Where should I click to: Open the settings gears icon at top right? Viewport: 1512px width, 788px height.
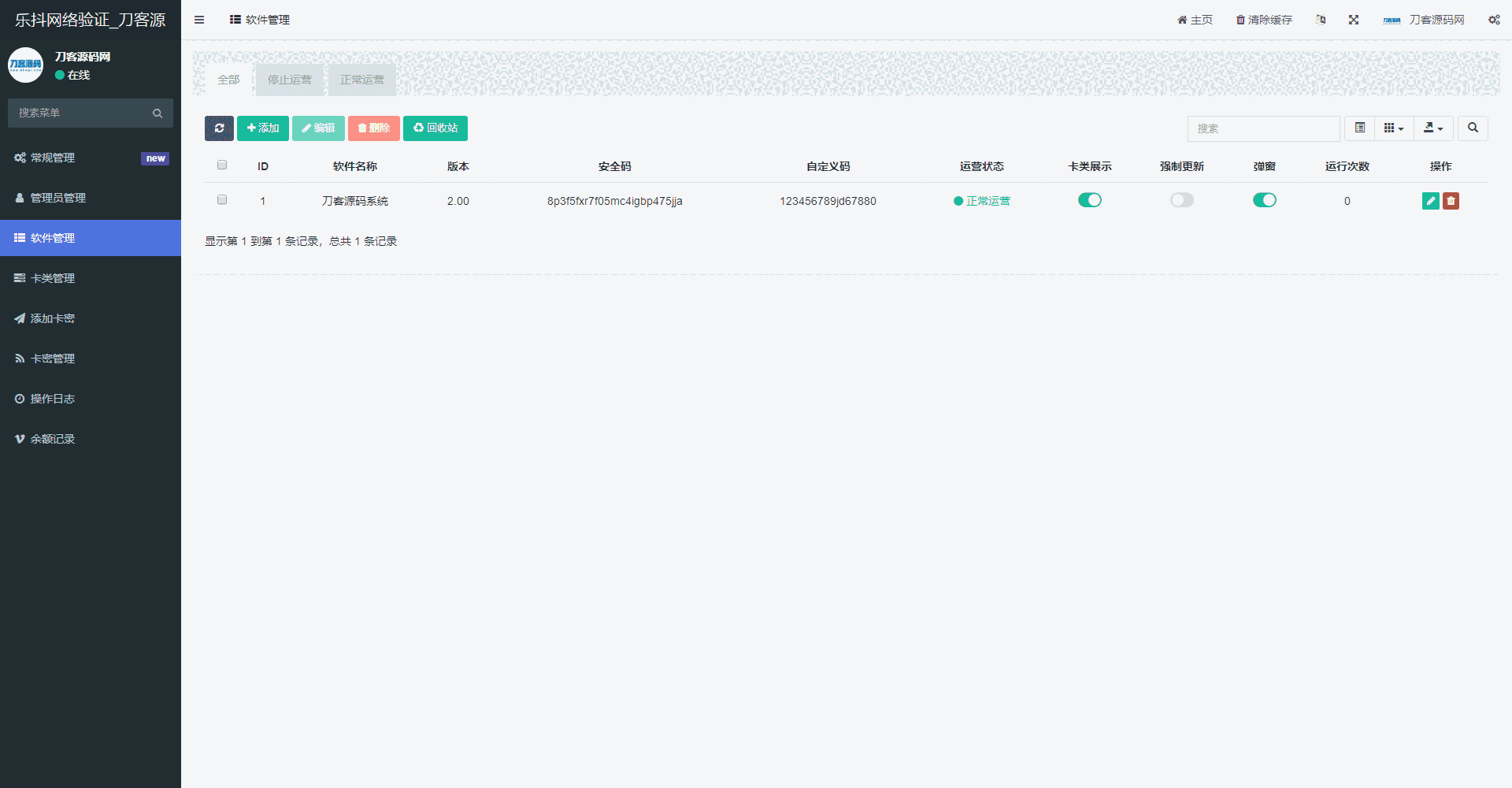(x=1494, y=20)
